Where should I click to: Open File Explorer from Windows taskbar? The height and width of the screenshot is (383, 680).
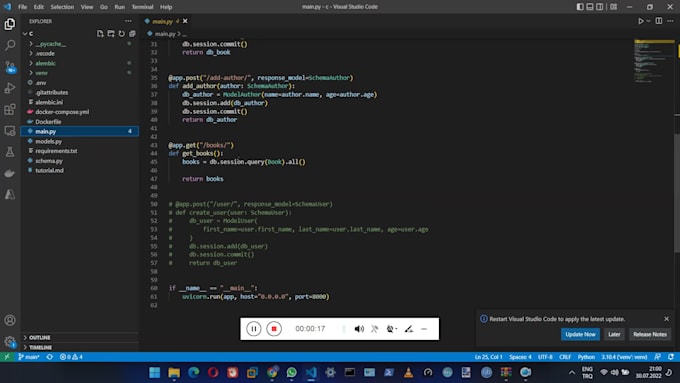pyautogui.click(x=174, y=372)
